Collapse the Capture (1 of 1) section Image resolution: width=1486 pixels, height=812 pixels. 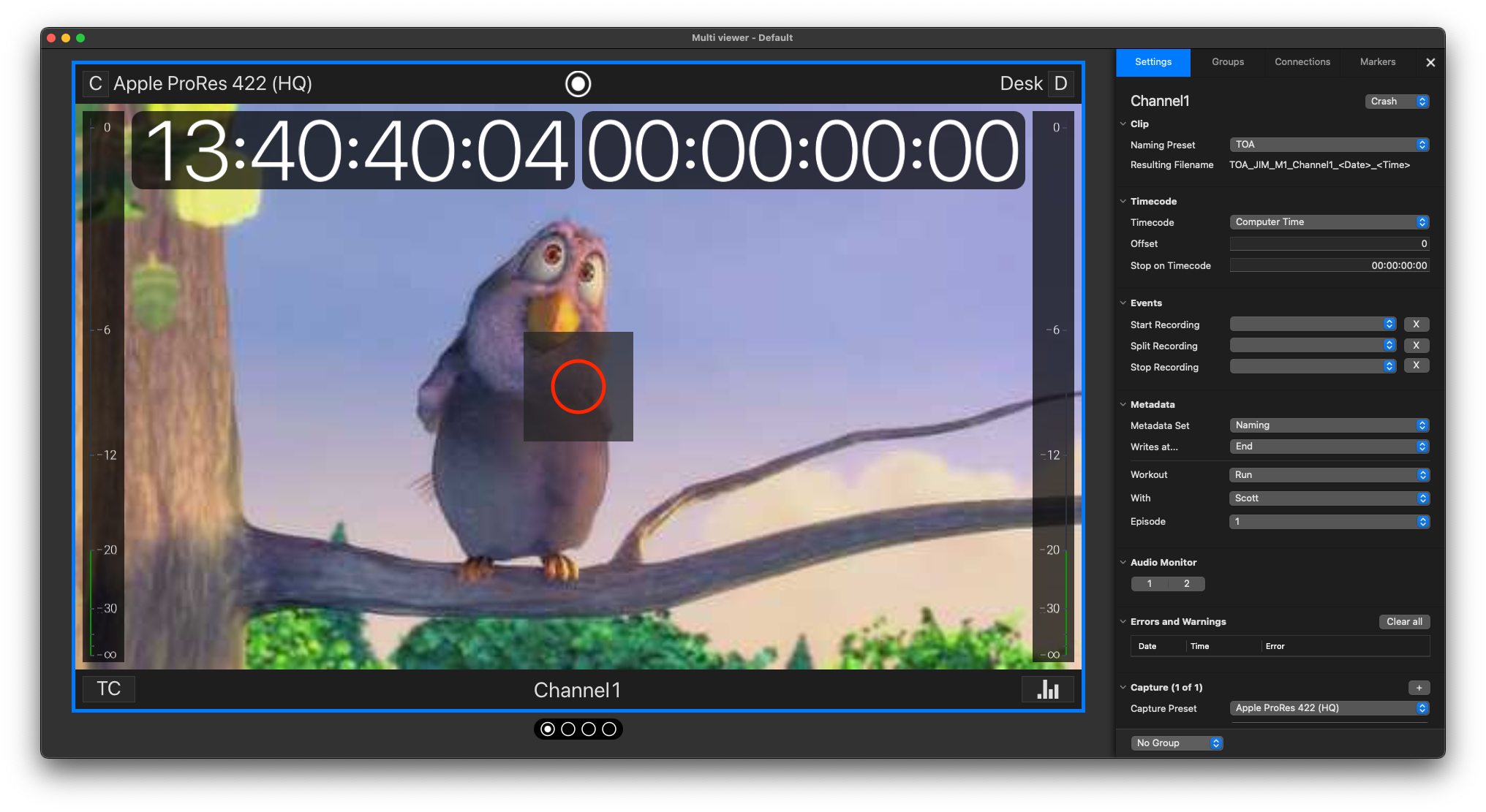[x=1123, y=687]
